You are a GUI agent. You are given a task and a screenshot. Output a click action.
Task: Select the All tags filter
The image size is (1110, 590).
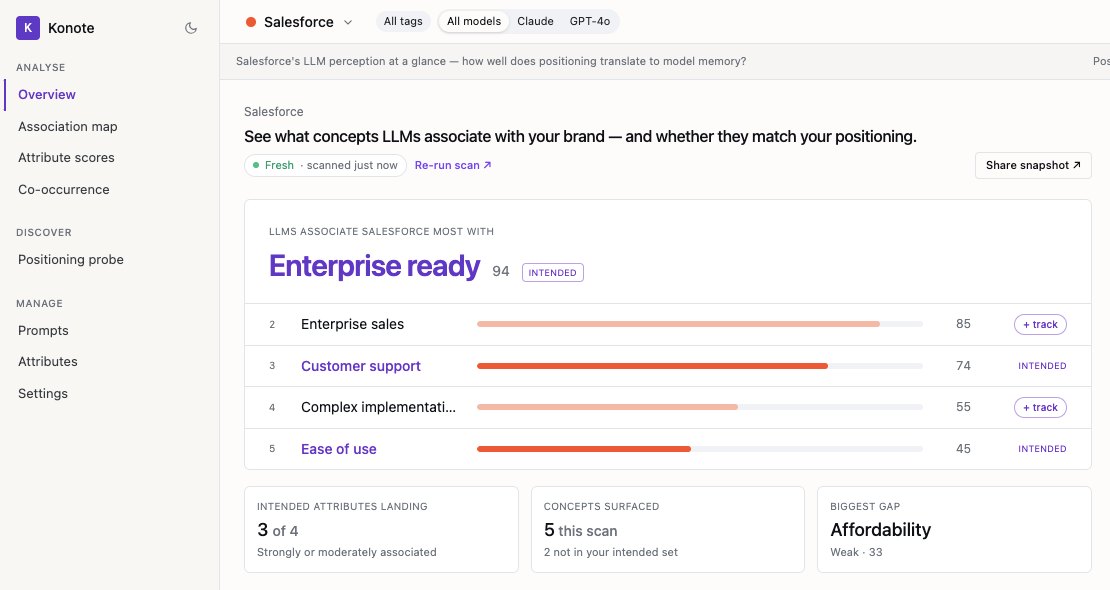(403, 21)
